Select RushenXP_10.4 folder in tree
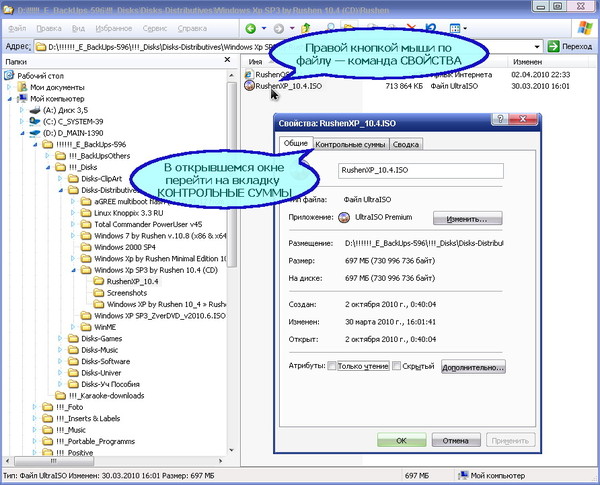The image size is (600, 485). pyautogui.click(x=132, y=281)
